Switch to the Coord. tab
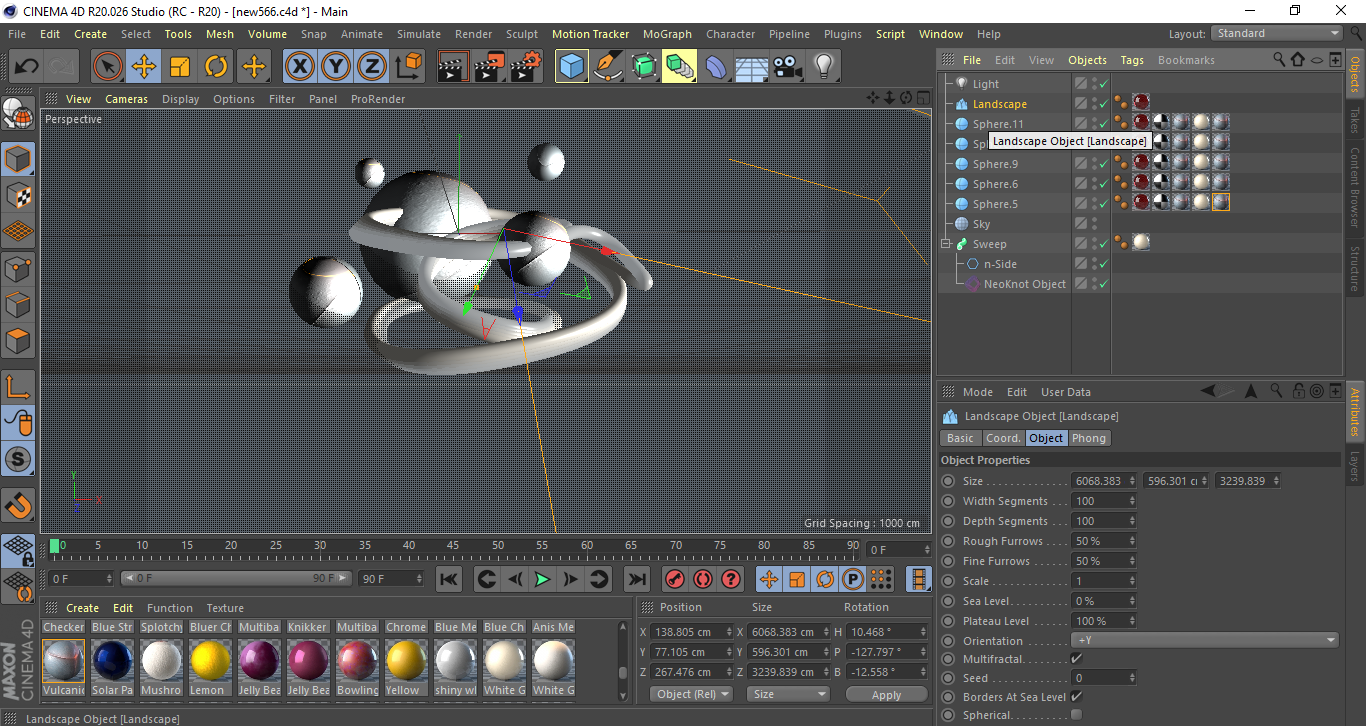Viewport: 1366px width, 726px height. [x=1003, y=438]
